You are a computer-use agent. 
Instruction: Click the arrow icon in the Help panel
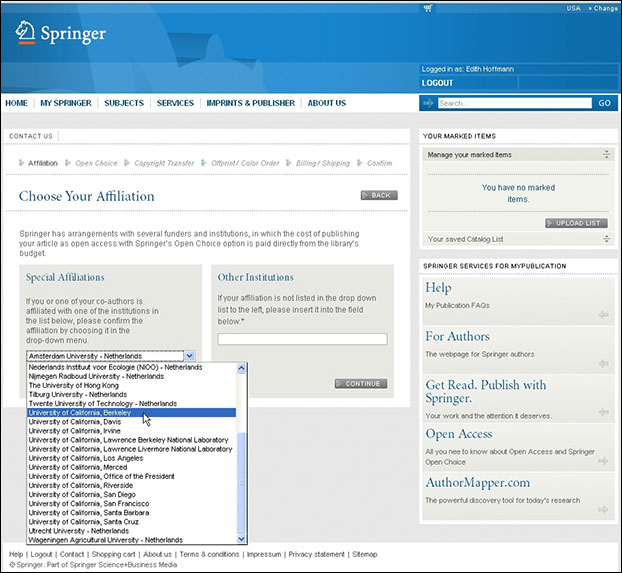(603, 315)
